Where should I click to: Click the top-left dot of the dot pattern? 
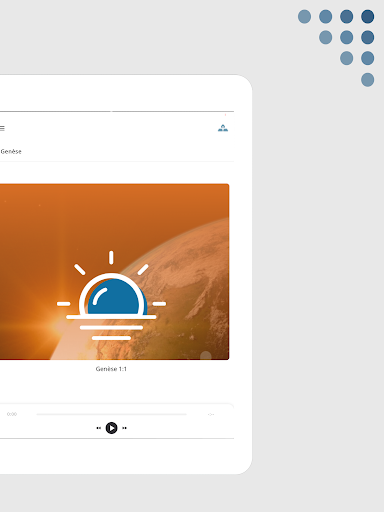pos(304,16)
